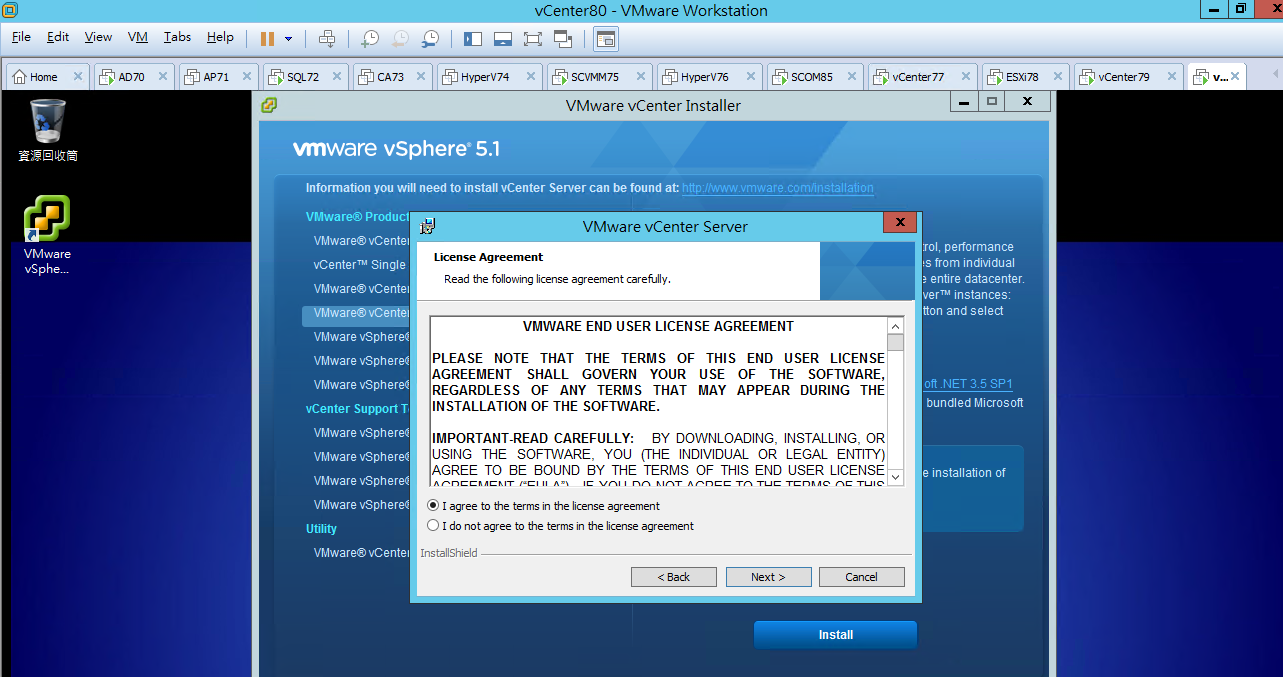Screen dimensions: 1283x677
Task: Click the blue Install button
Action: pyautogui.click(x=835, y=635)
